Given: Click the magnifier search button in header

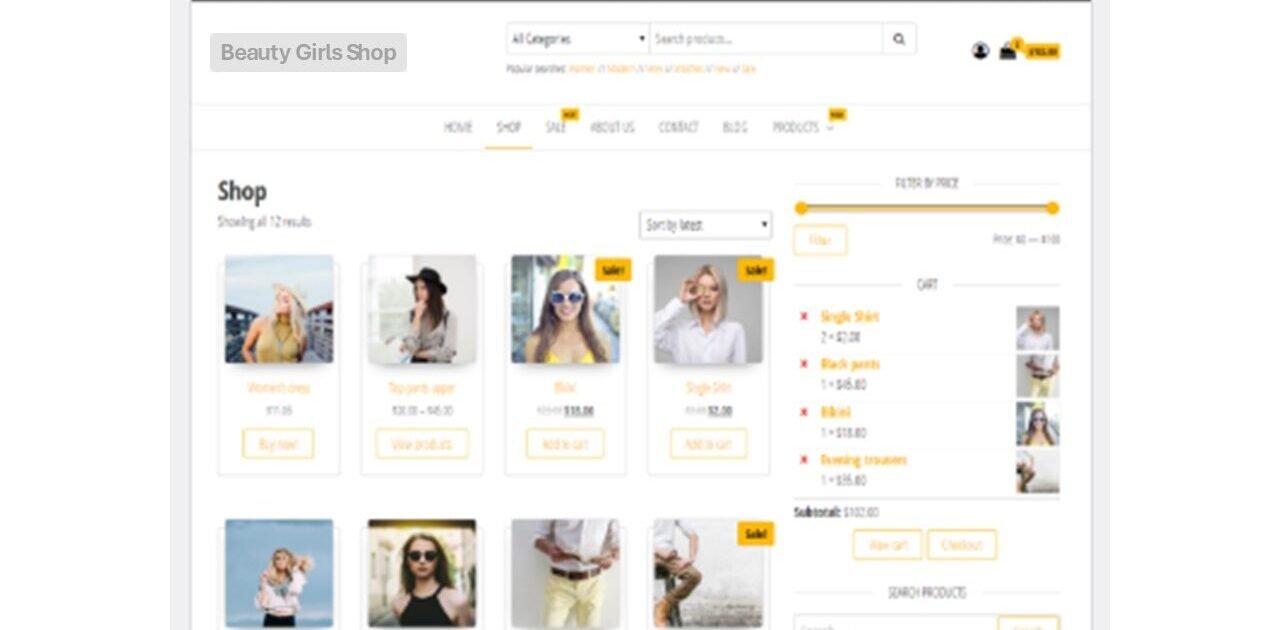Looking at the screenshot, I should click(x=899, y=39).
